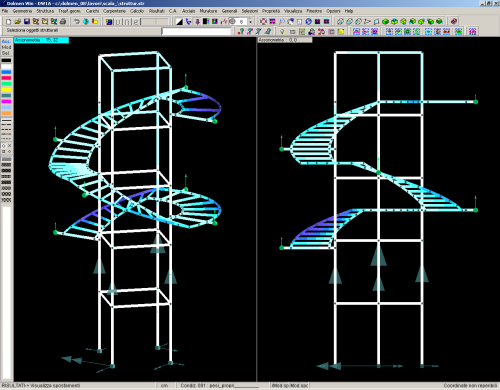
Task: Open the Calcolo menu
Action: click(137, 11)
